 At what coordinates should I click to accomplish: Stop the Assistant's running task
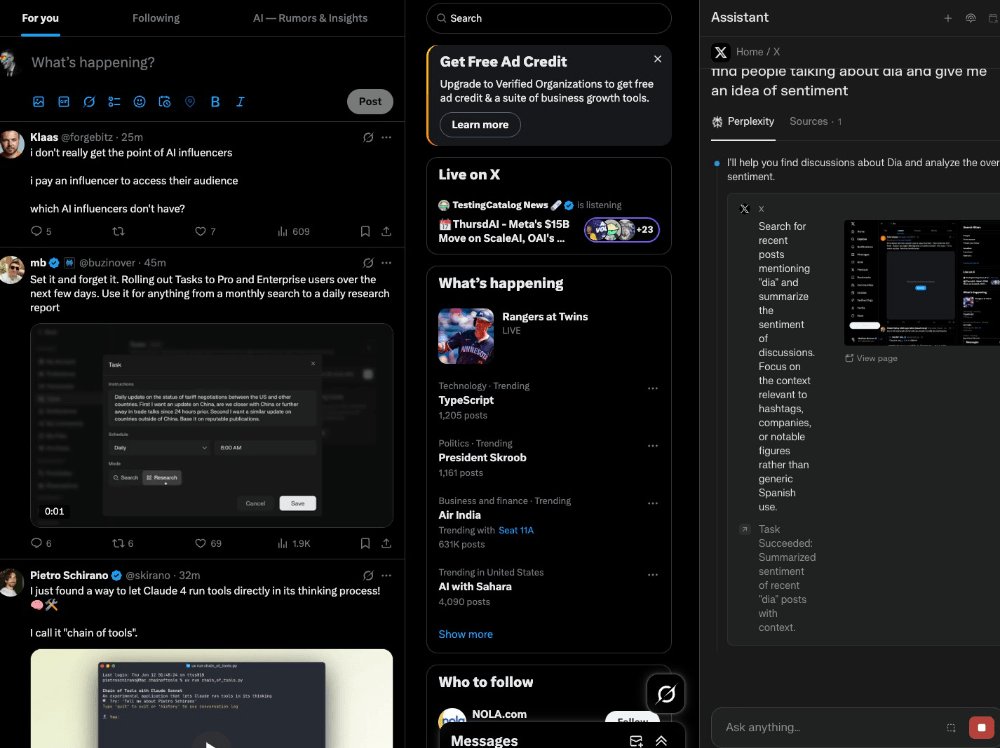point(981,727)
